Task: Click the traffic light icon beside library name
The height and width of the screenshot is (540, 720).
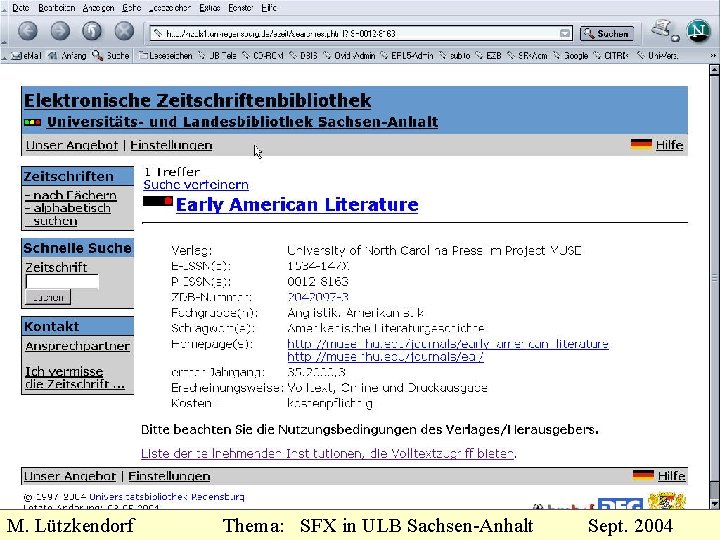Action: click(33, 122)
